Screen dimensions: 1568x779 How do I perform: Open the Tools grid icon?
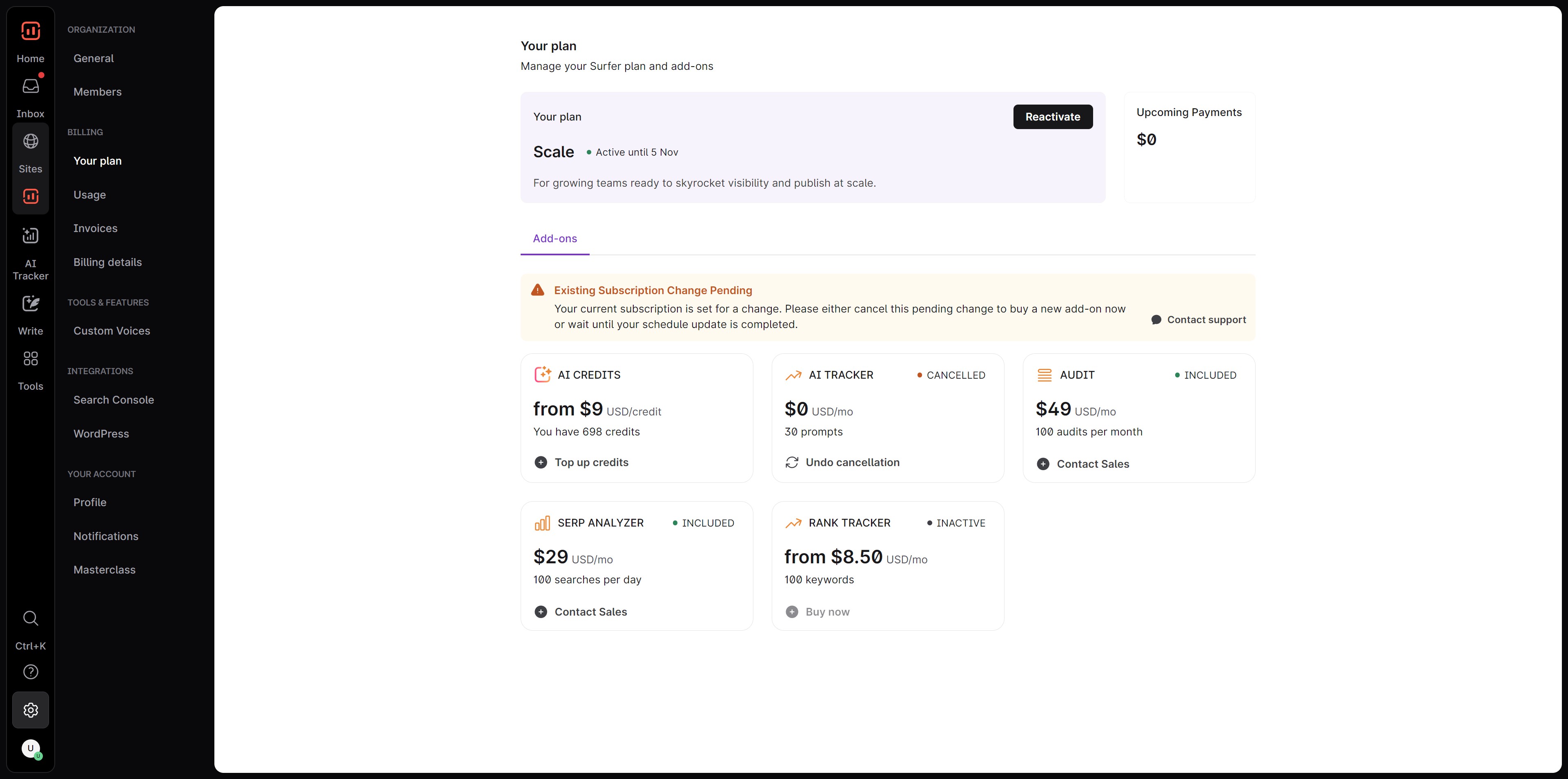pyautogui.click(x=31, y=358)
